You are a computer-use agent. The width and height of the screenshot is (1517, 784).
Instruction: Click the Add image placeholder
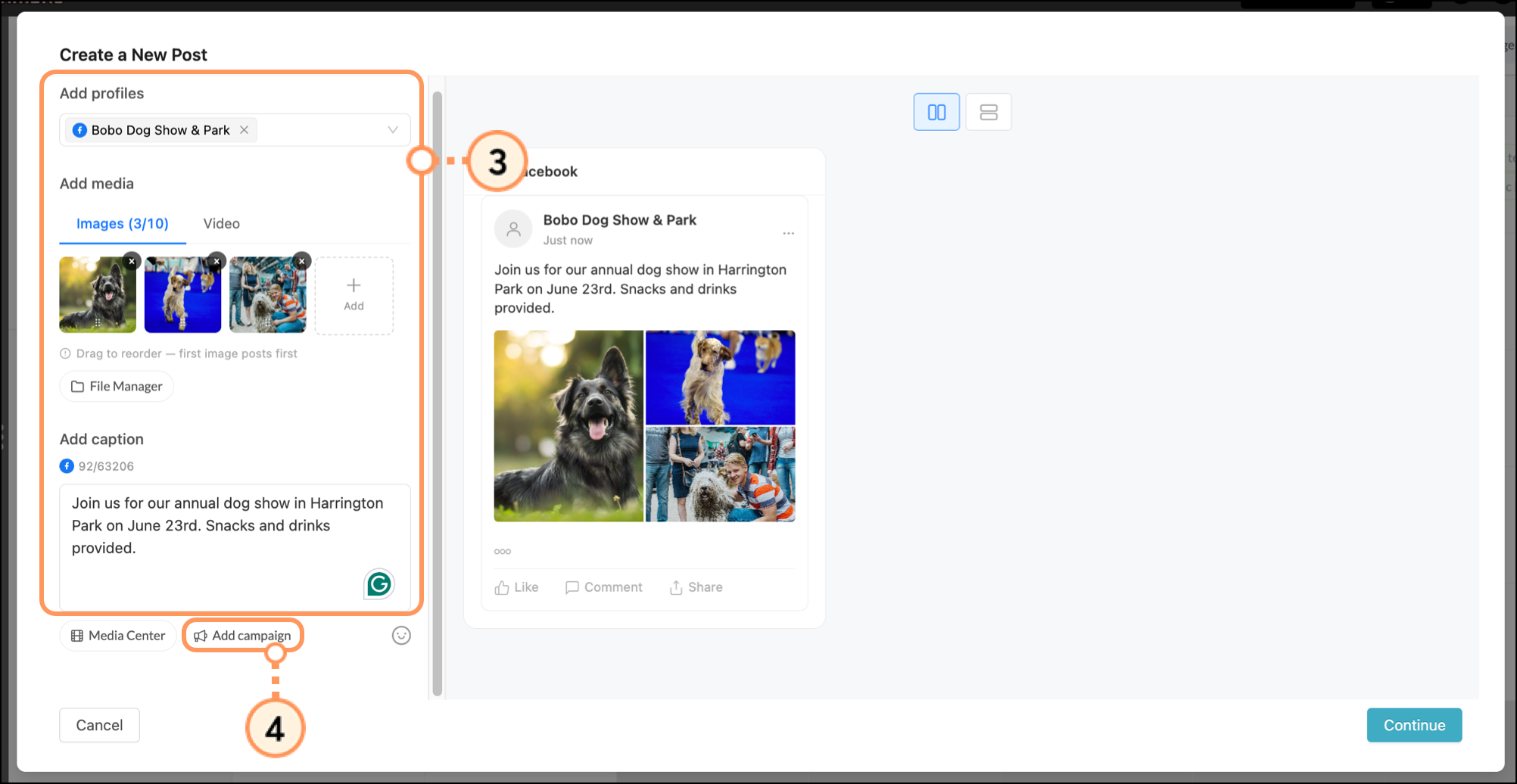click(354, 295)
